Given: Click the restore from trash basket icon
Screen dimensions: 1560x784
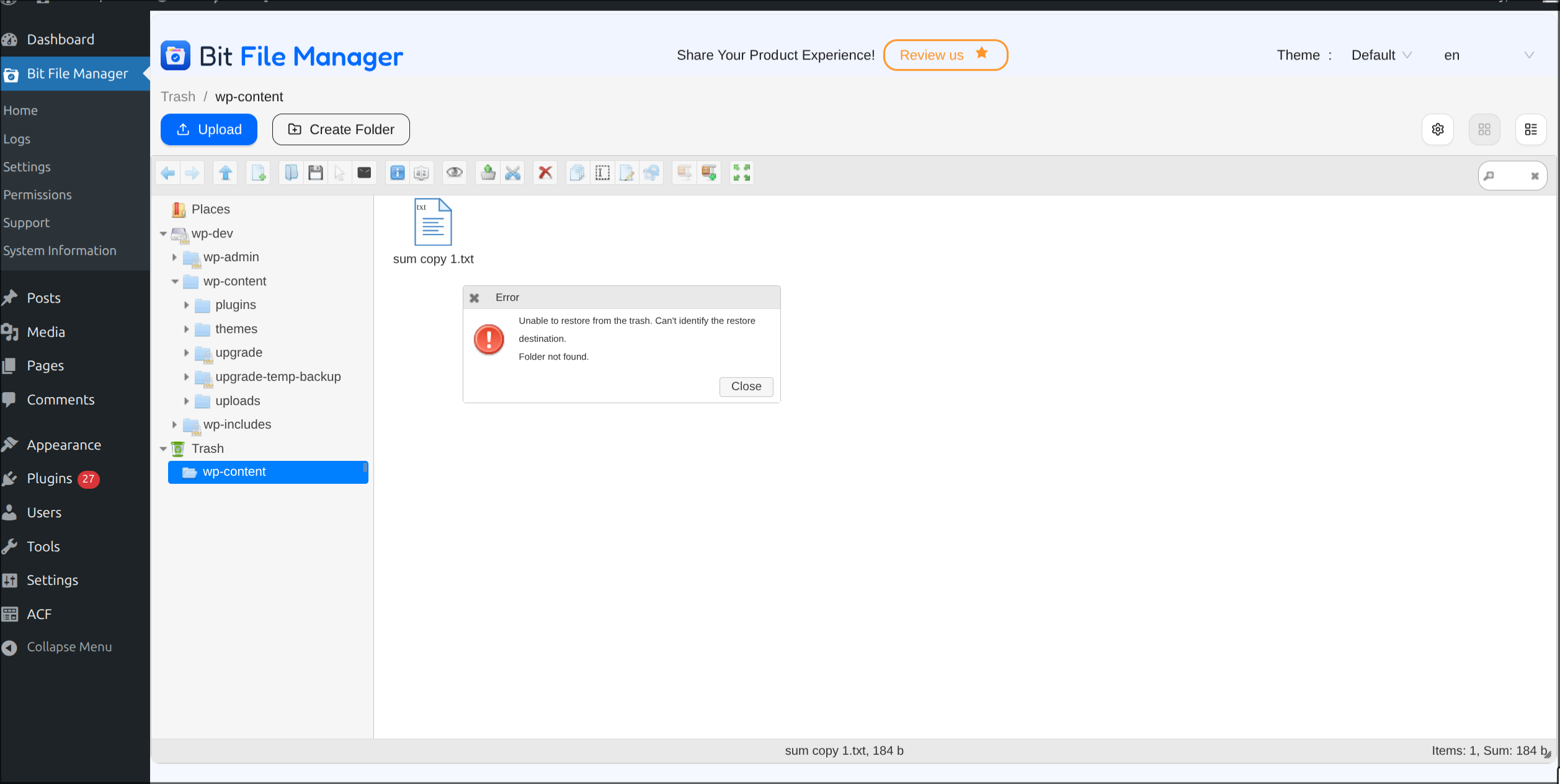Looking at the screenshot, I should click(x=488, y=173).
